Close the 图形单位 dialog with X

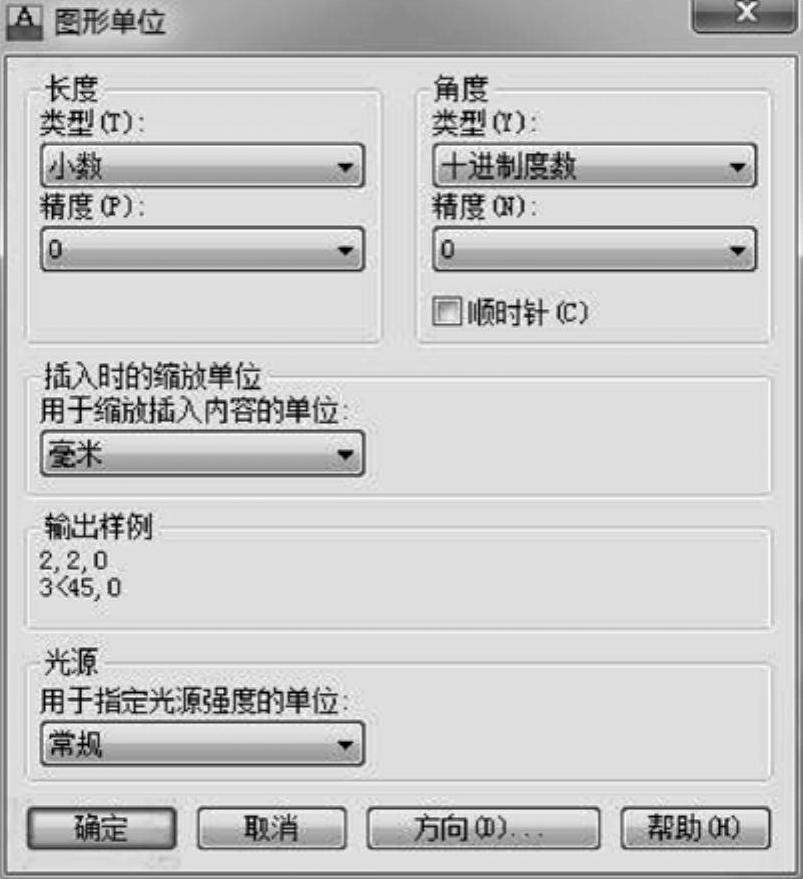[744, 15]
